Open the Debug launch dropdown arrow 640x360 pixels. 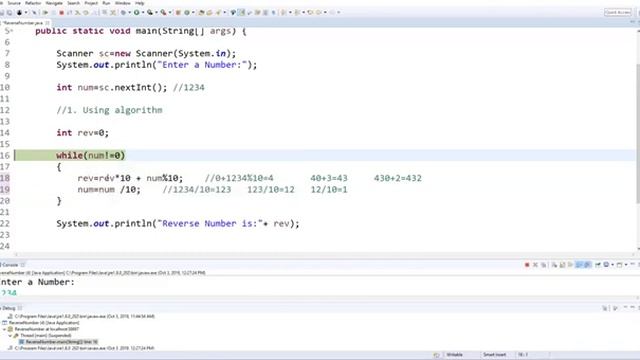pos(130,12)
